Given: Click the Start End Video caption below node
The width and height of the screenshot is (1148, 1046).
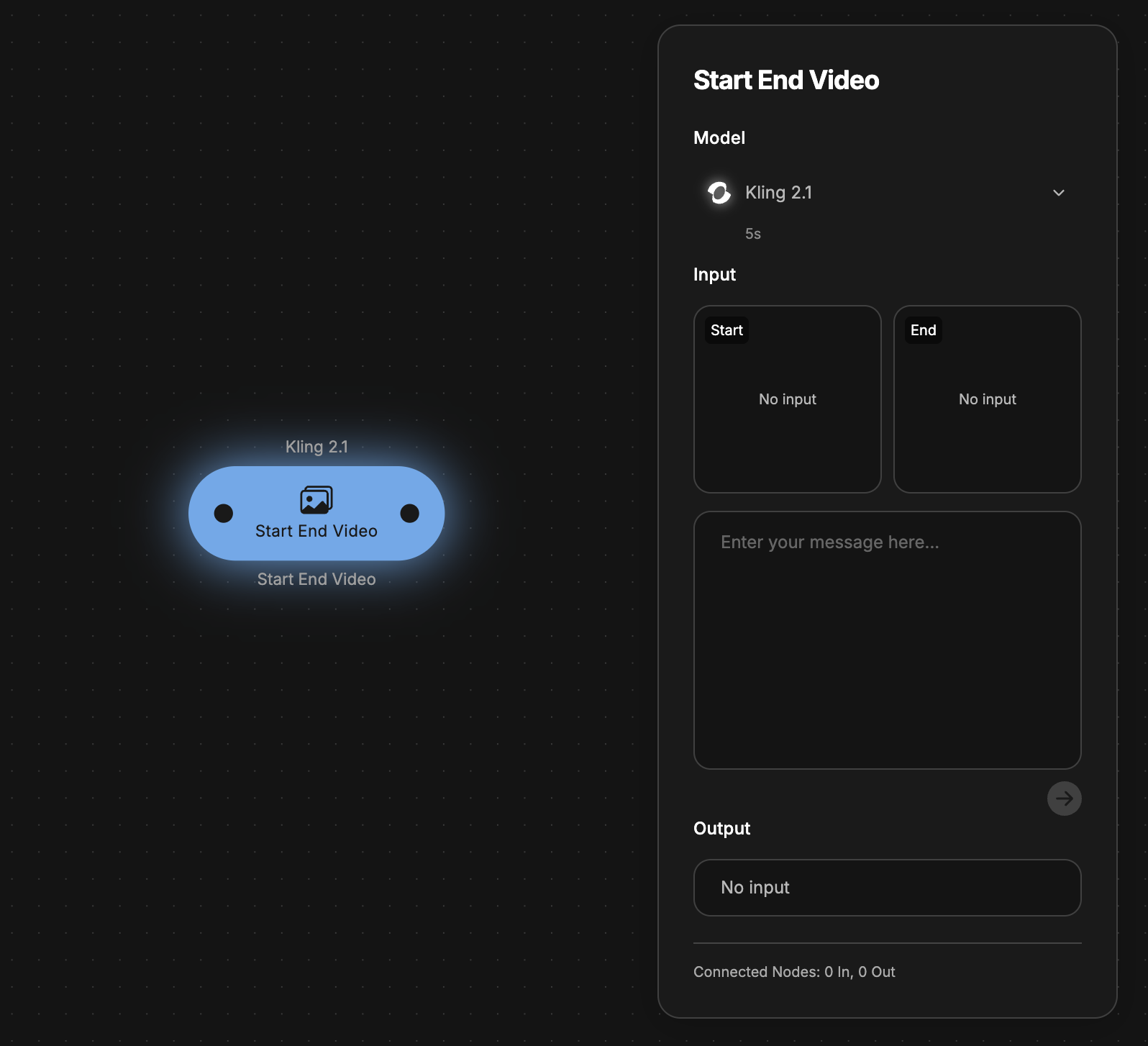Looking at the screenshot, I should tap(316, 579).
